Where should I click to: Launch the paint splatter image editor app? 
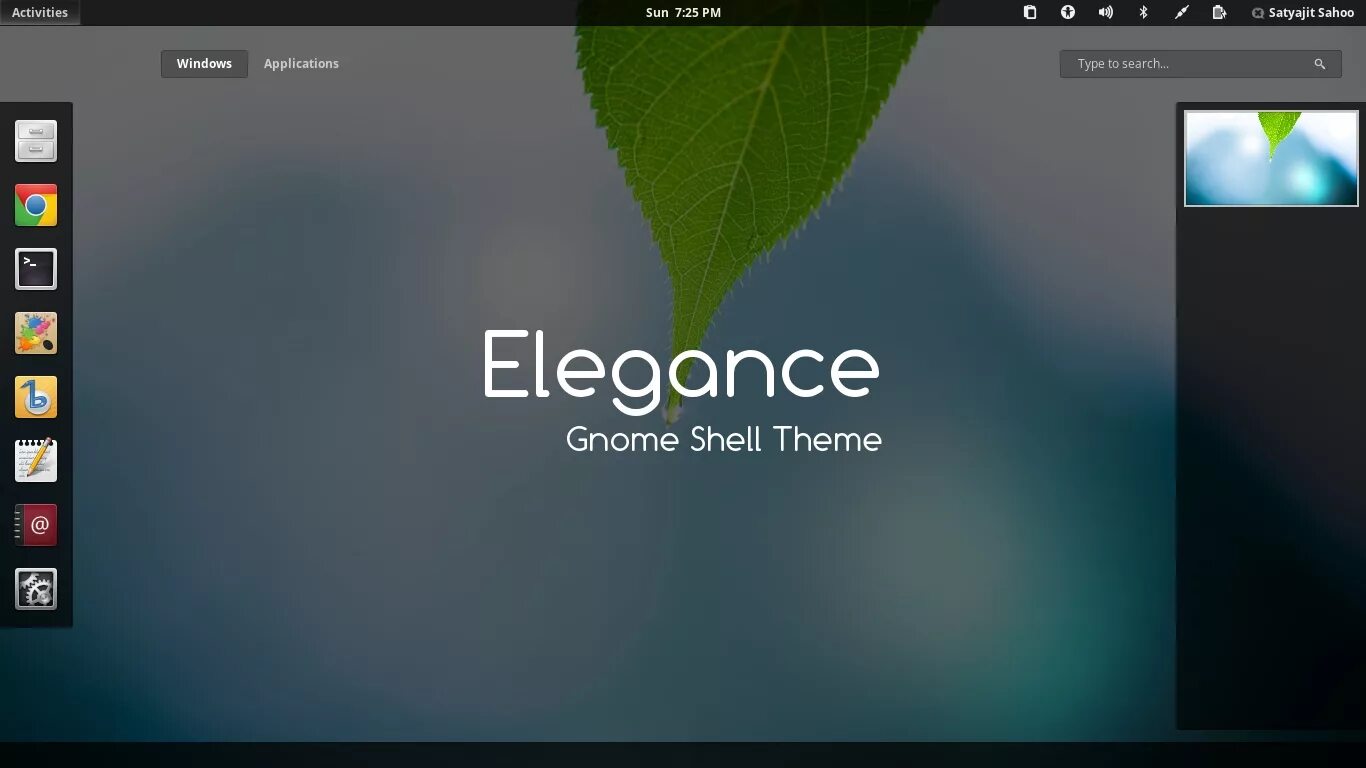point(36,332)
